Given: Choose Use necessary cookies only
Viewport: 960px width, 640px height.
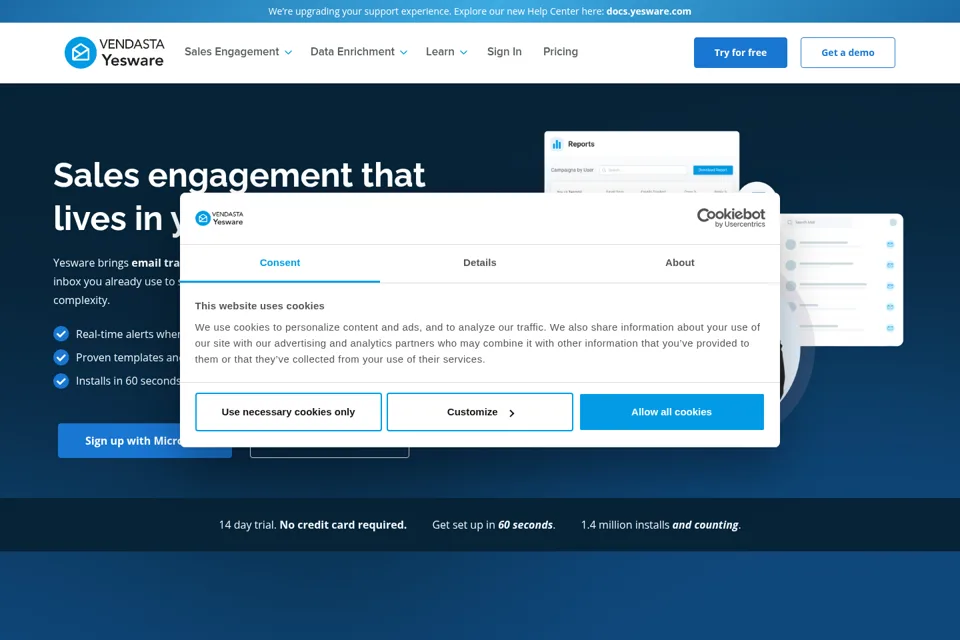Looking at the screenshot, I should pos(288,412).
